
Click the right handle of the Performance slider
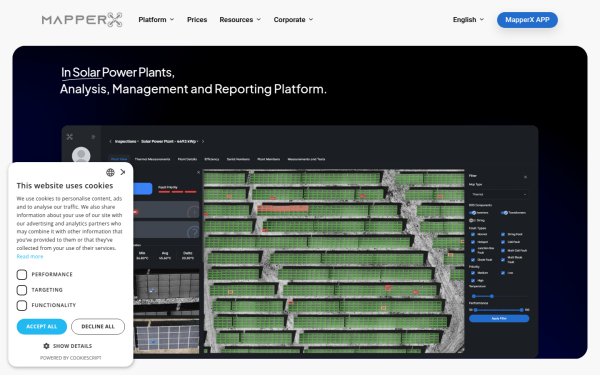(x=522, y=310)
